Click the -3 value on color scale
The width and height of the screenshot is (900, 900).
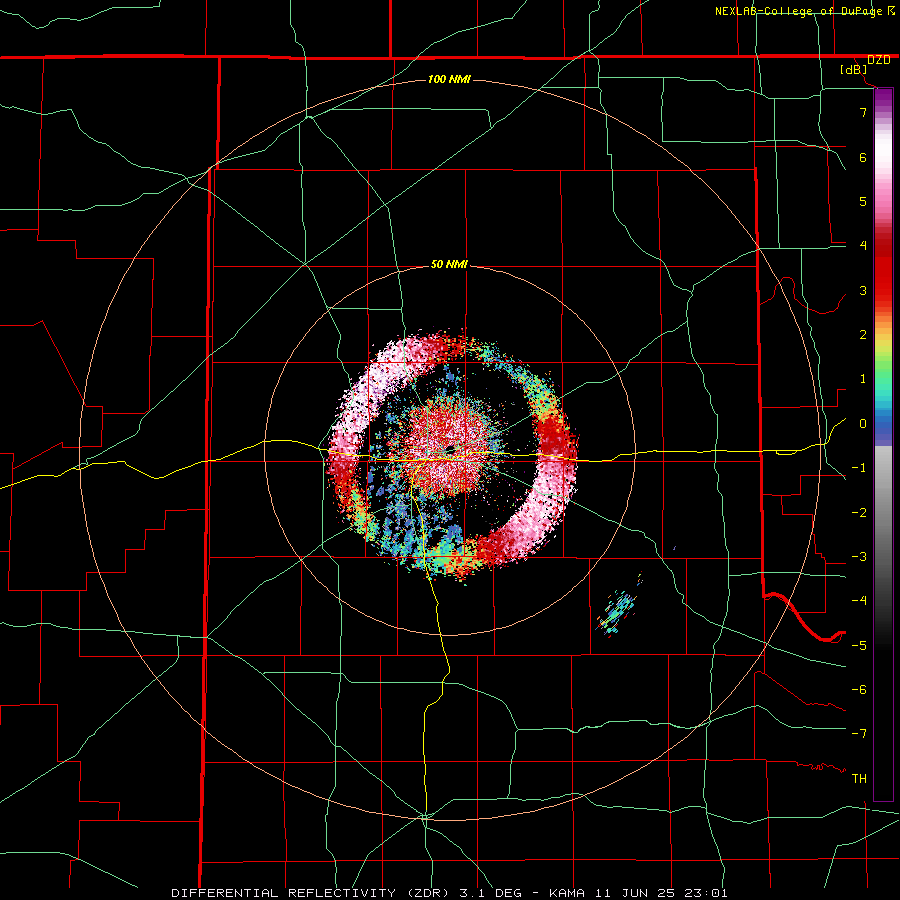pyautogui.click(x=859, y=557)
